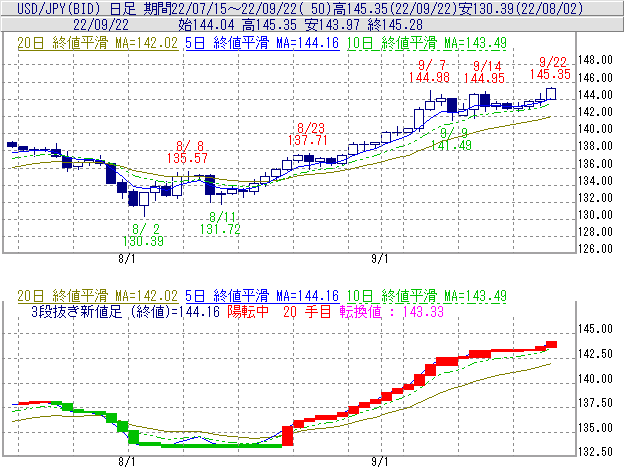Click the 8/1 date label under the top chart

click(x=127, y=259)
